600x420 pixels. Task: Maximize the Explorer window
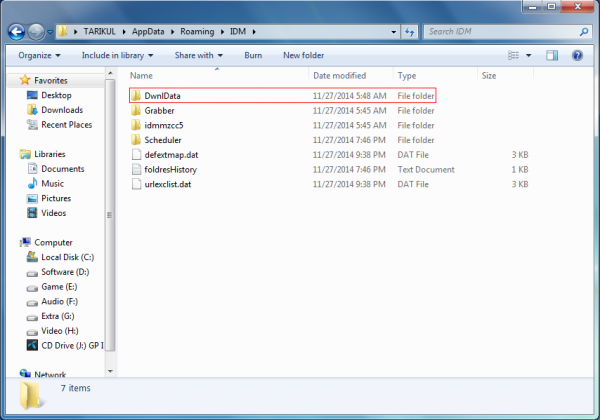point(551,7)
